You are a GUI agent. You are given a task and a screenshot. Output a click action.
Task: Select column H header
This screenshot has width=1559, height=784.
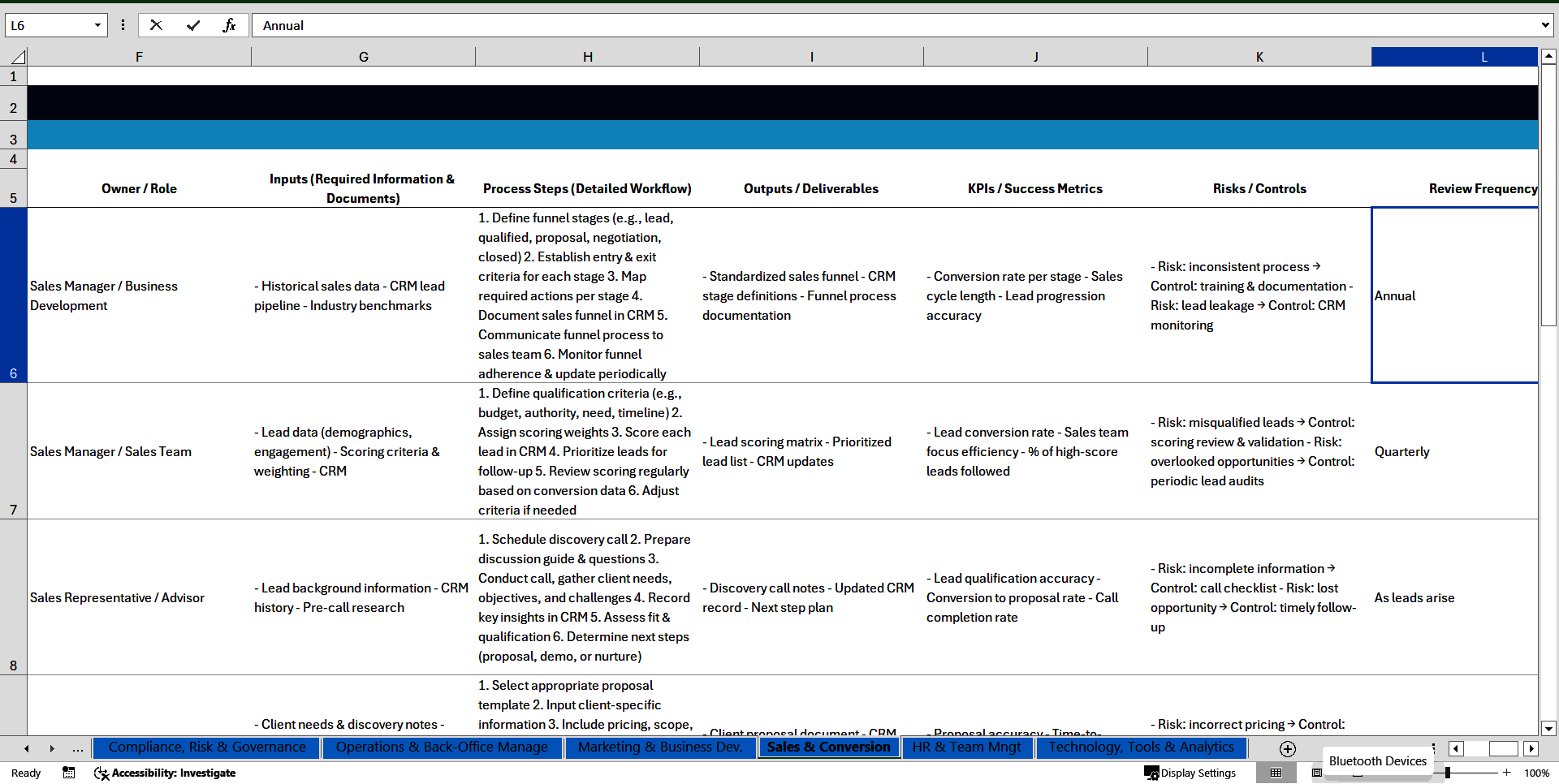click(587, 57)
